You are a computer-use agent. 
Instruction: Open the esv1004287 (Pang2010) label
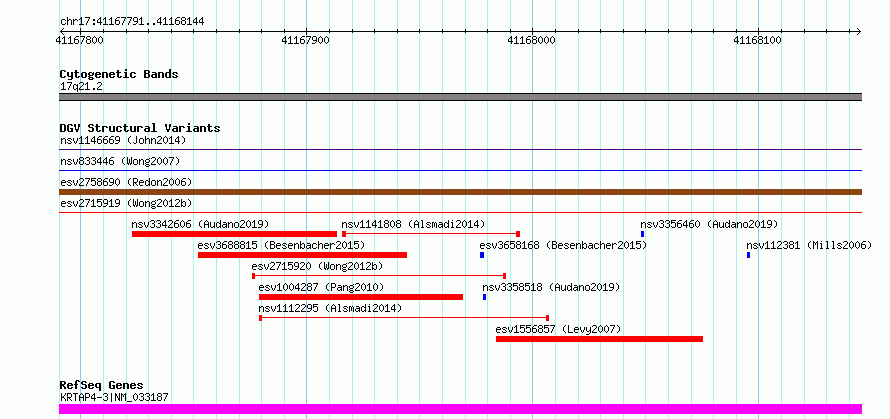point(321,287)
